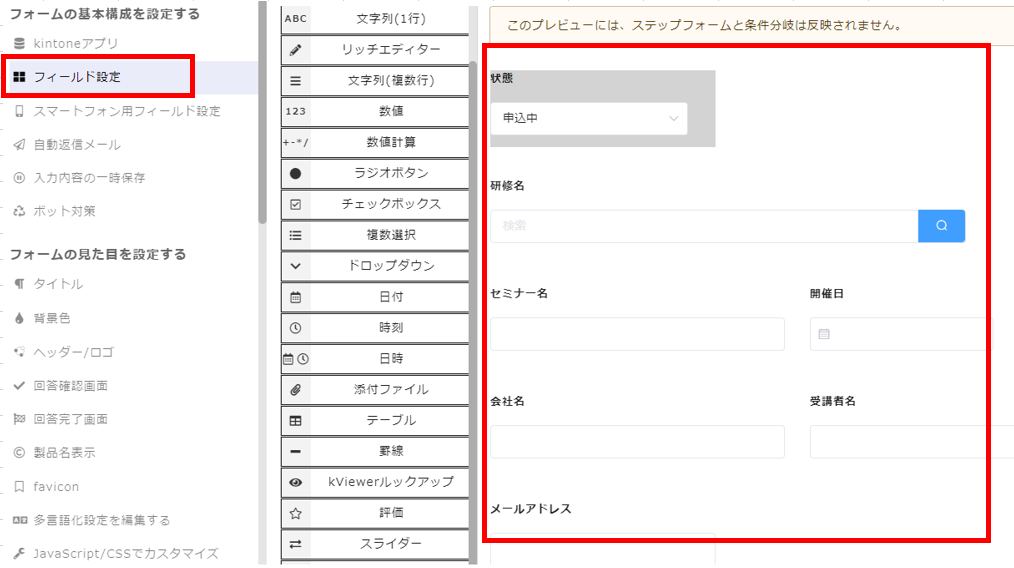The image size is (1014, 568).
Task: Open 入力内容の一時保存 settings
Action: pos(89,178)
